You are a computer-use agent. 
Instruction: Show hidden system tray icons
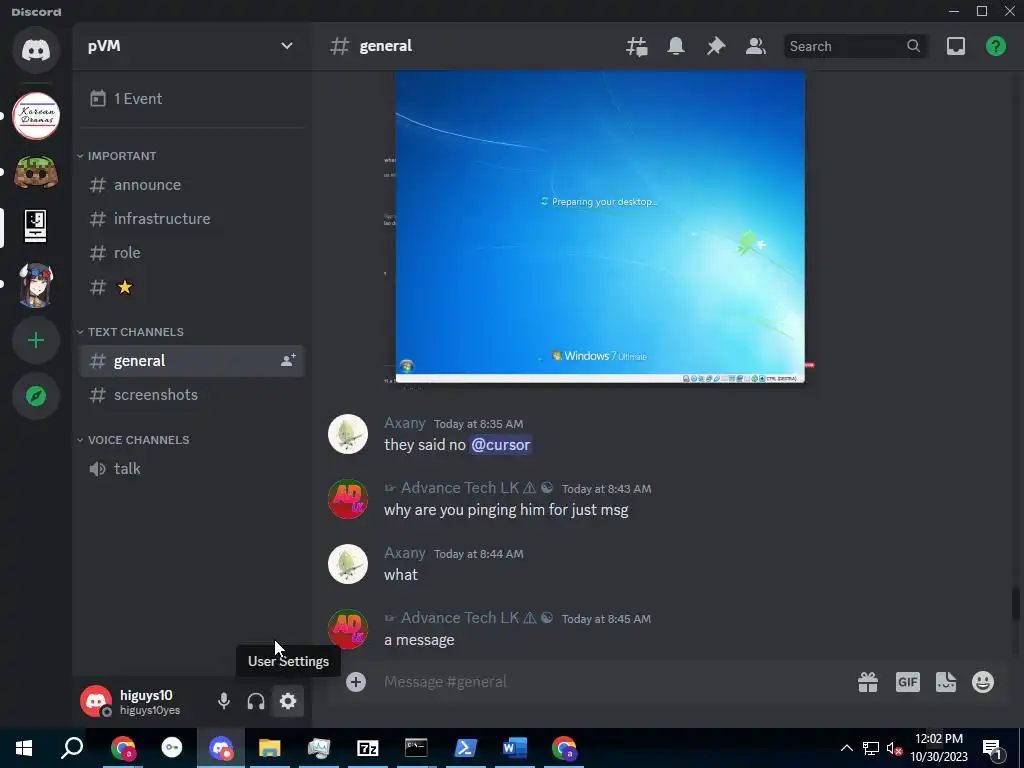click(x=846, y=748)
